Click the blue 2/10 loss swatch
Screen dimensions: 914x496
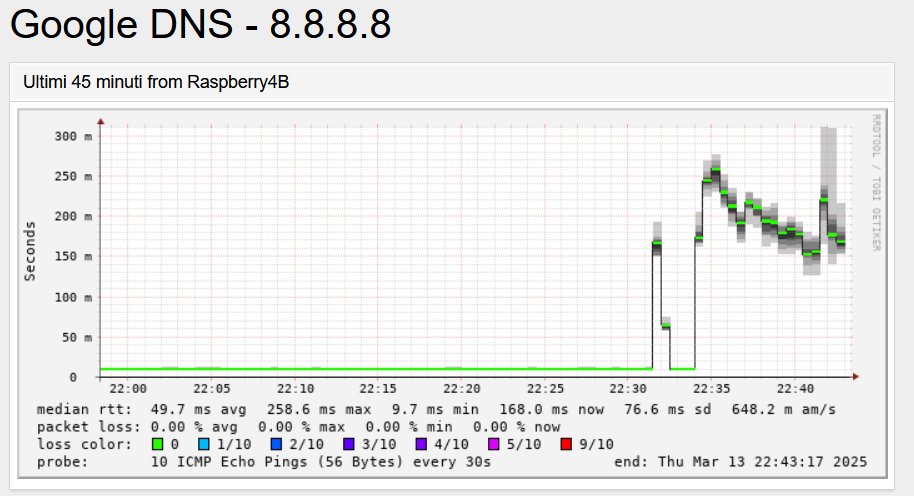(x=276, y=444)
